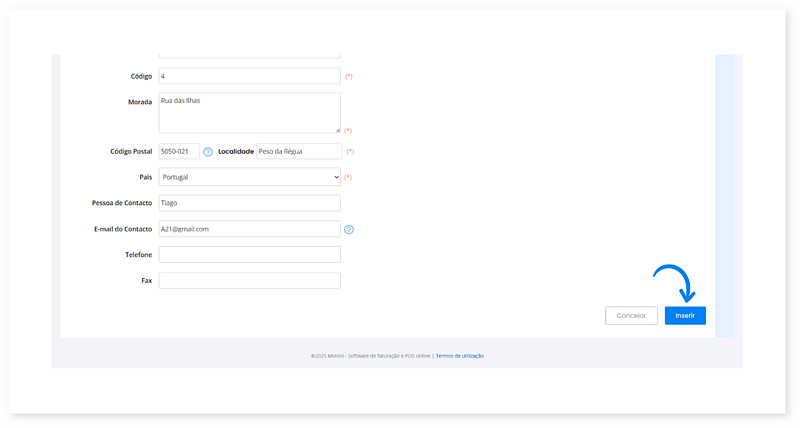Click the help icon beside Código Postal
The width and height of the screenshot is (800, 428).
208,152
